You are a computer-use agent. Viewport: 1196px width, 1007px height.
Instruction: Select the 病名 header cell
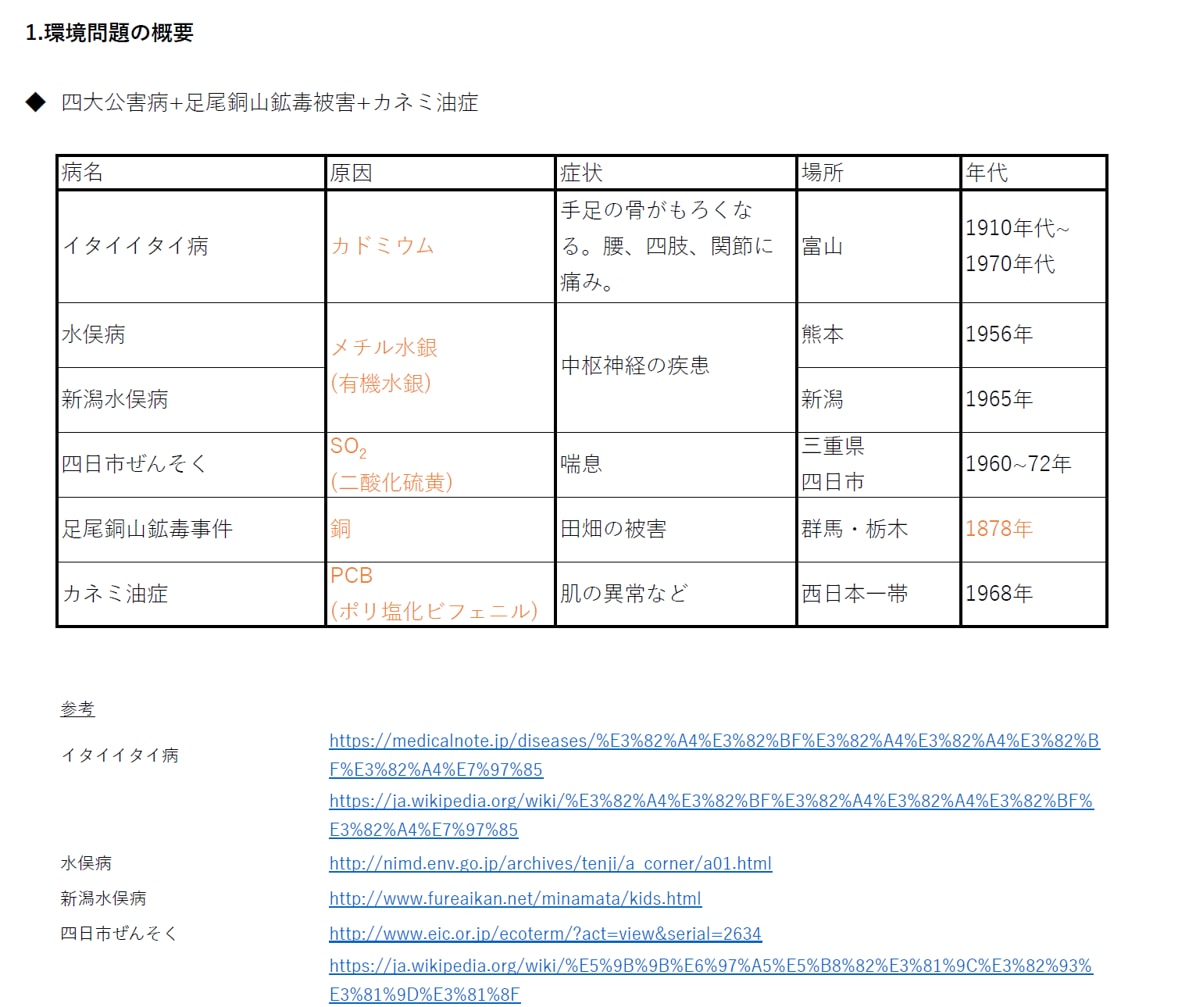[191, 172]
